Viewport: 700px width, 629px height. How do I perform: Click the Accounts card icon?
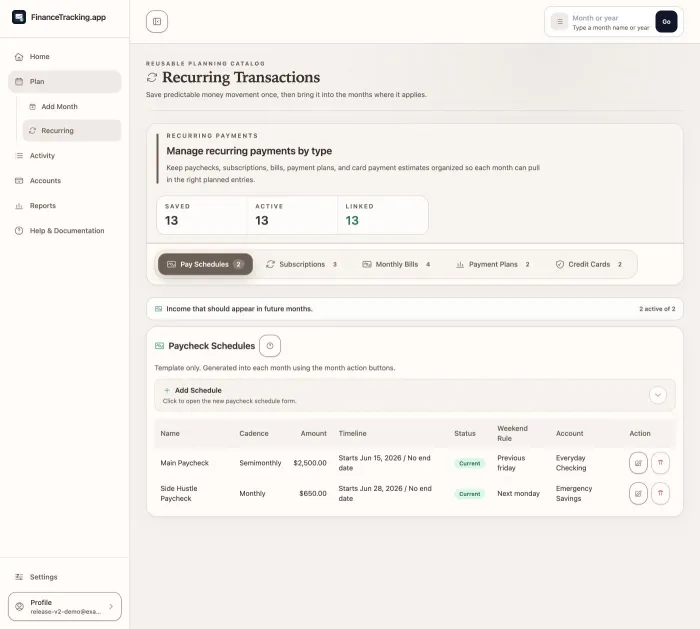pos(19,181)
